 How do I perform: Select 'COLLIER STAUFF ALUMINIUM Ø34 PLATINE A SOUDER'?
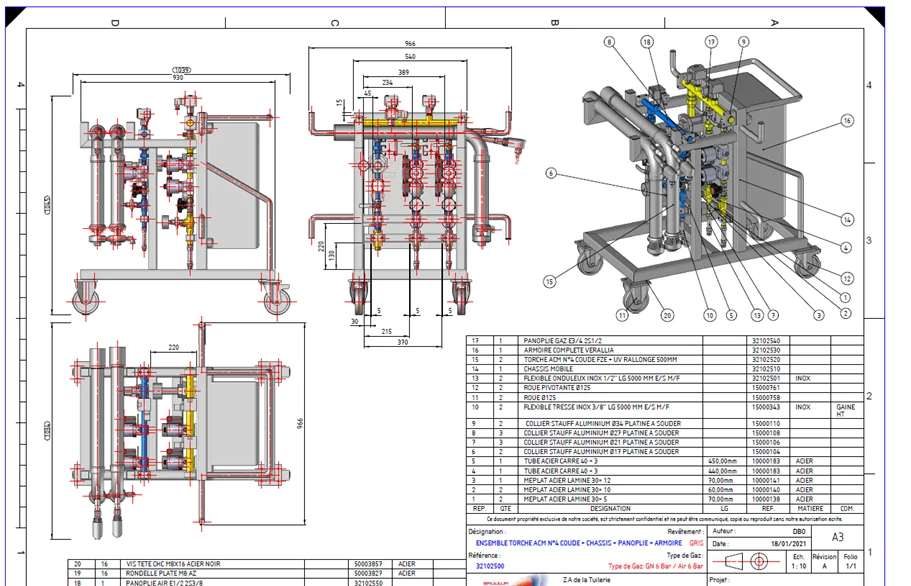coord(603,423)
